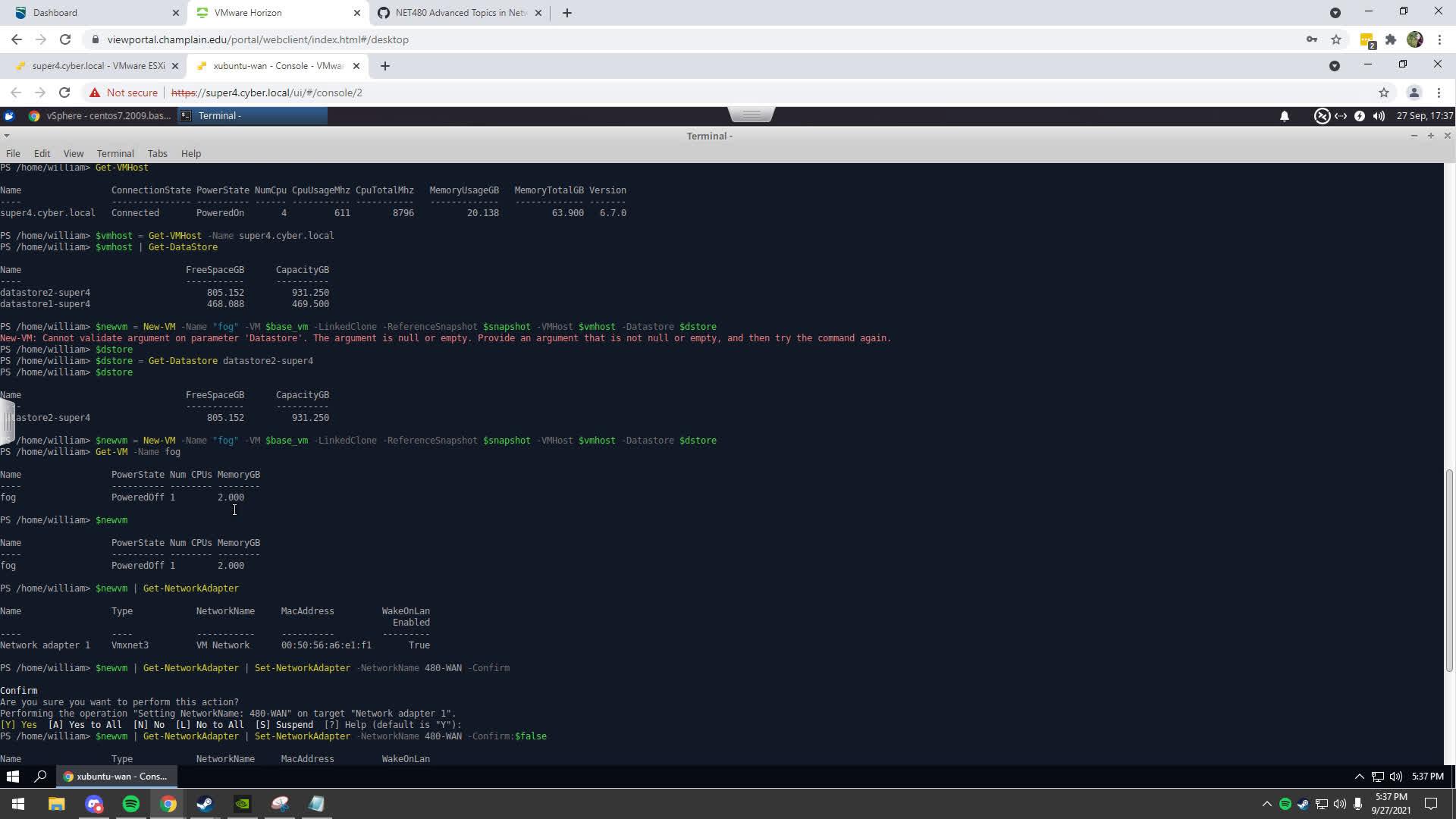
Task: Open Steam from the Windows taskbar
Action: [x=205, y=804]
